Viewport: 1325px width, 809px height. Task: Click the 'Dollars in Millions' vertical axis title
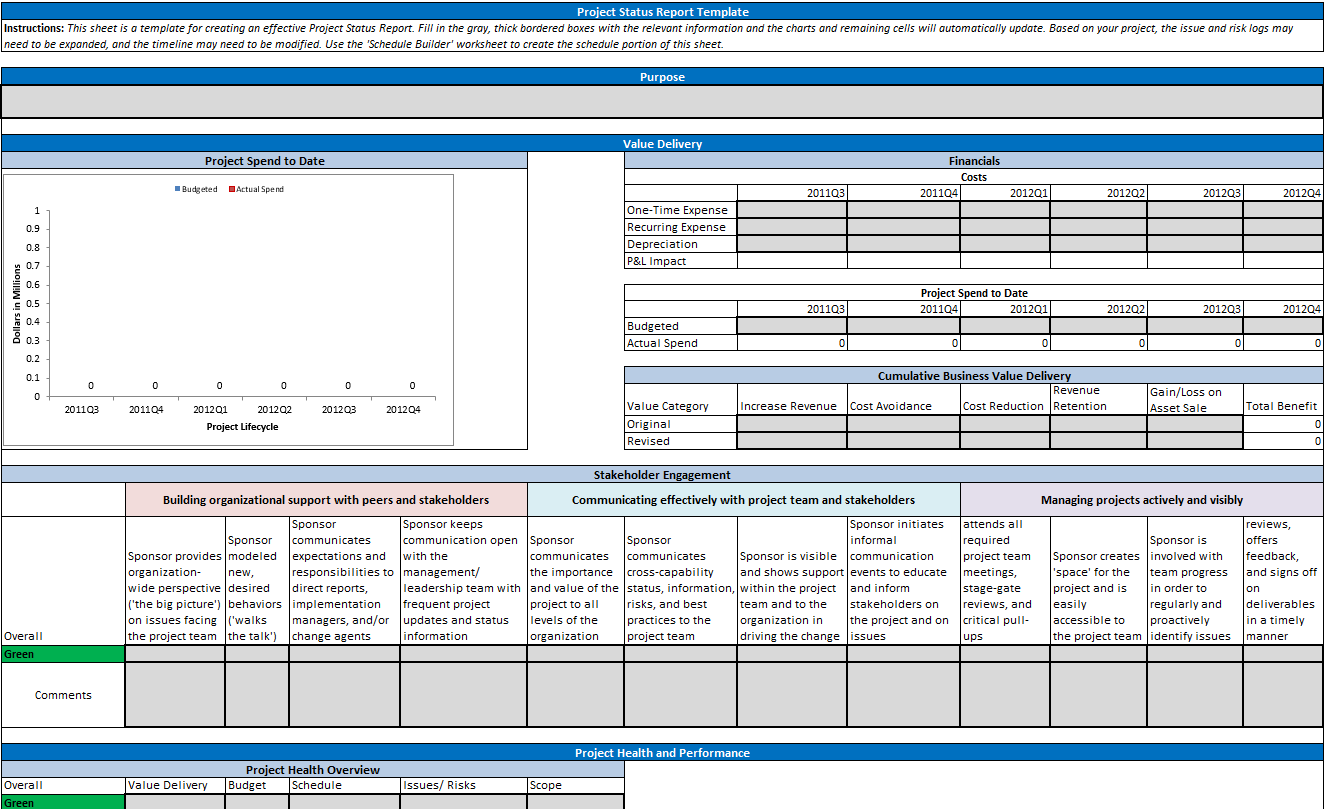(17, 304)
